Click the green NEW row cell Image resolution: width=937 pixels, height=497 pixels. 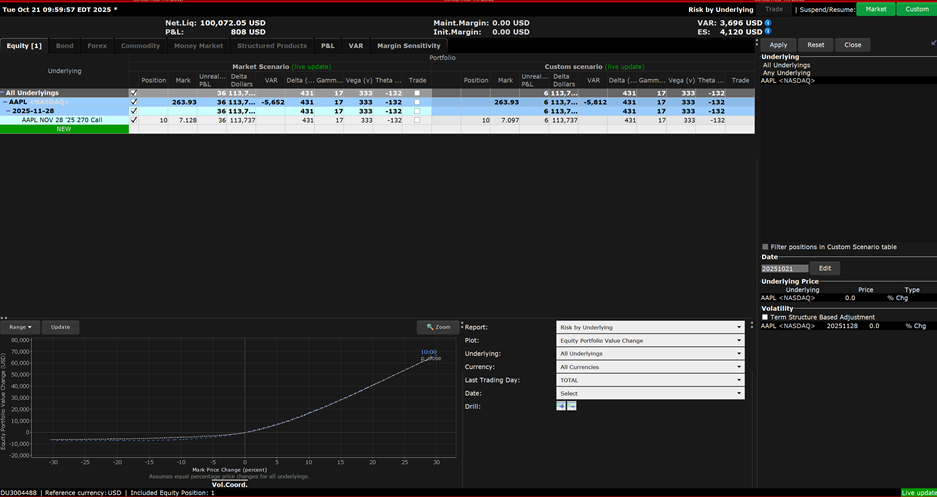[64, 129]
